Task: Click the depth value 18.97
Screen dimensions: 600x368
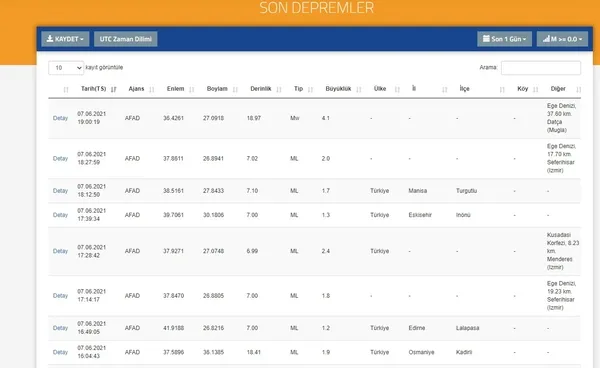Action: pos(254,118)
